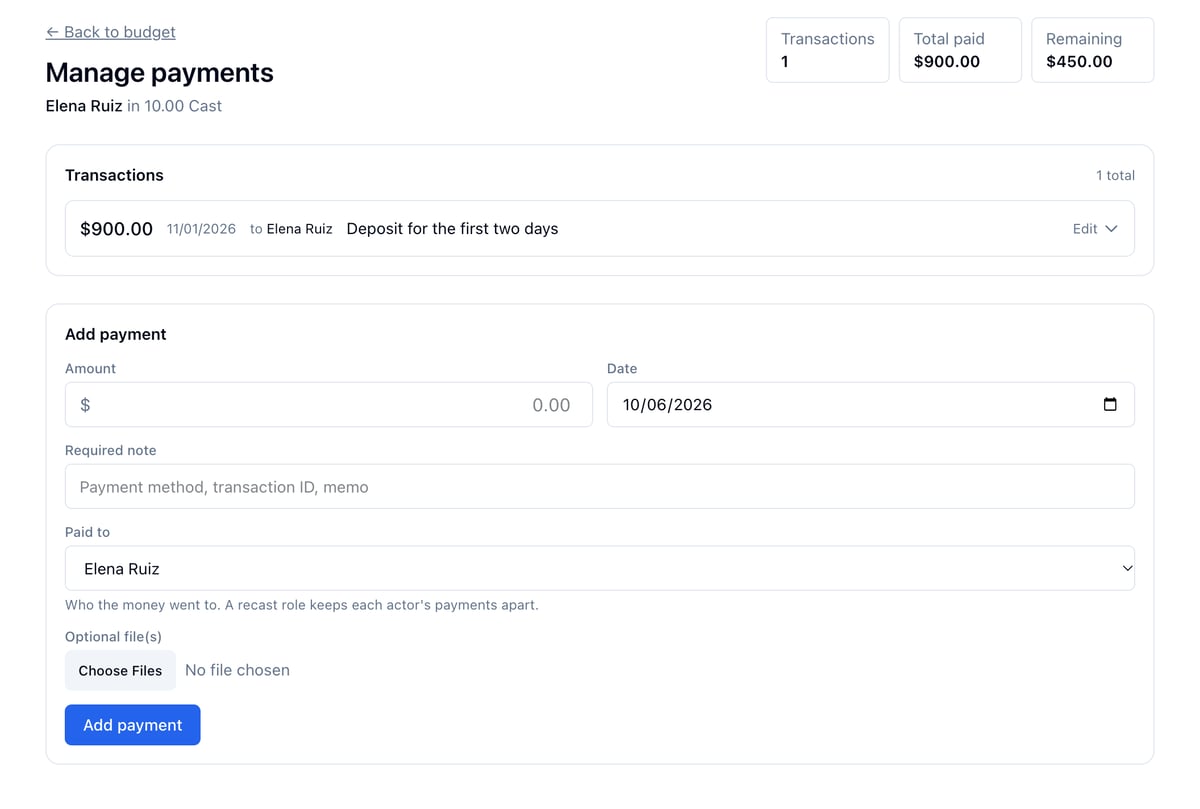This screenshot has width=1200, height=809.
Task: Click the 'Optional file(s)' label
Action: point(113,637)
